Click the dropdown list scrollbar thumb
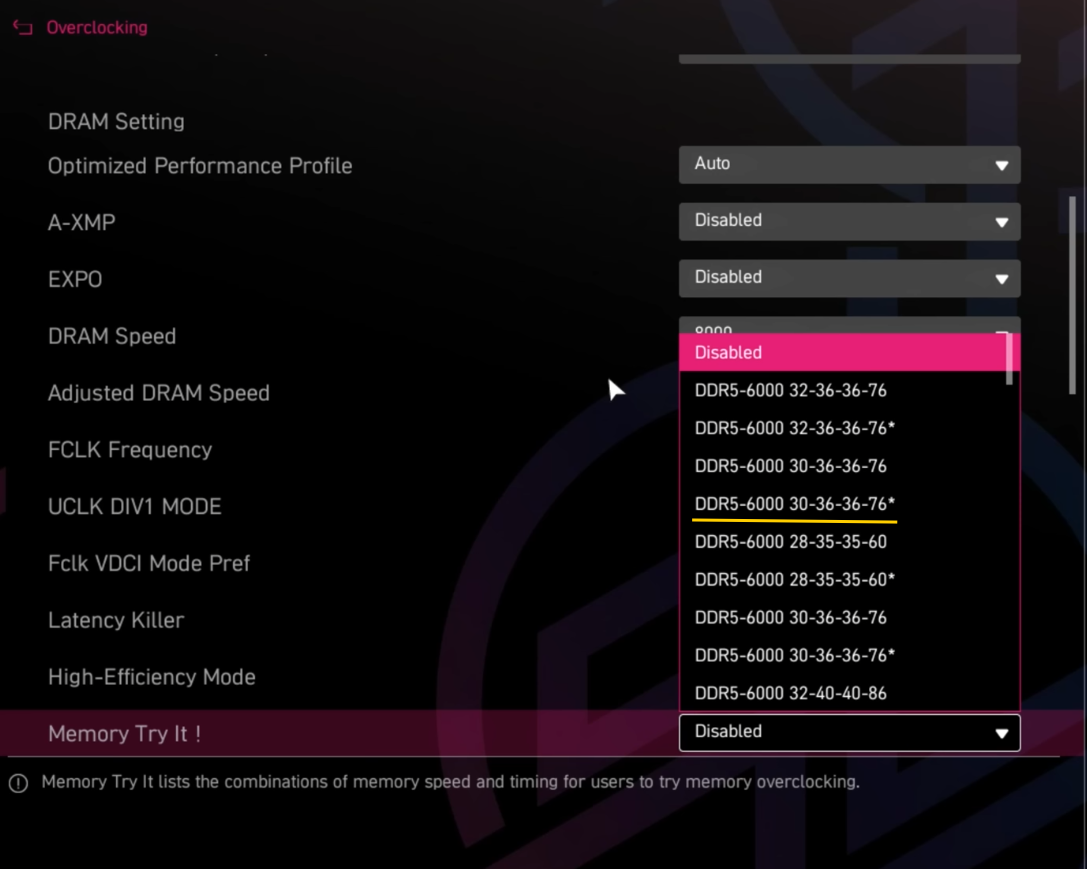Image resolution: width=1087 pixels, height=869 pixels. [x=1009, y=359]
